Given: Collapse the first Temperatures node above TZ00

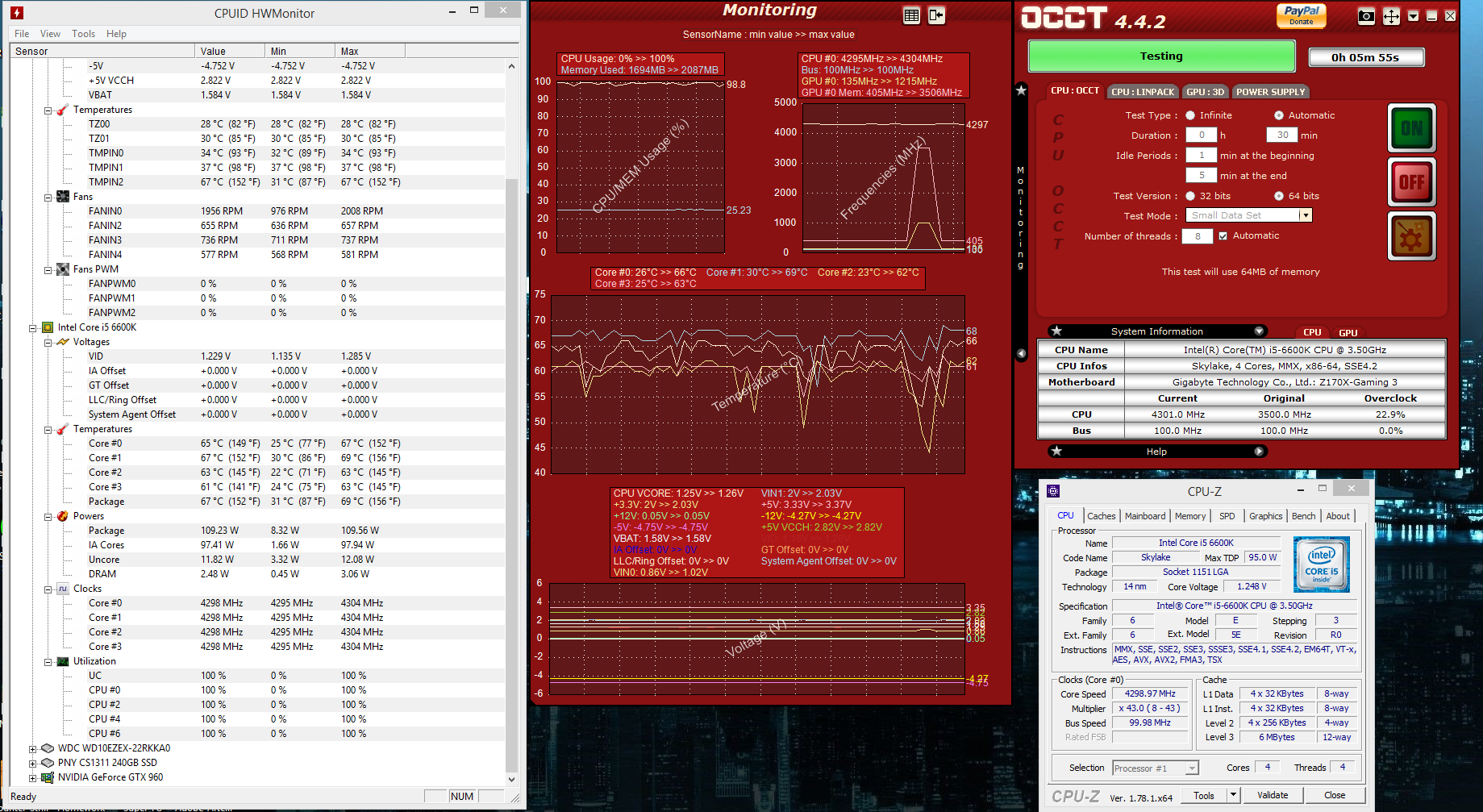Looking at the screenshot, I should [48, 110].
